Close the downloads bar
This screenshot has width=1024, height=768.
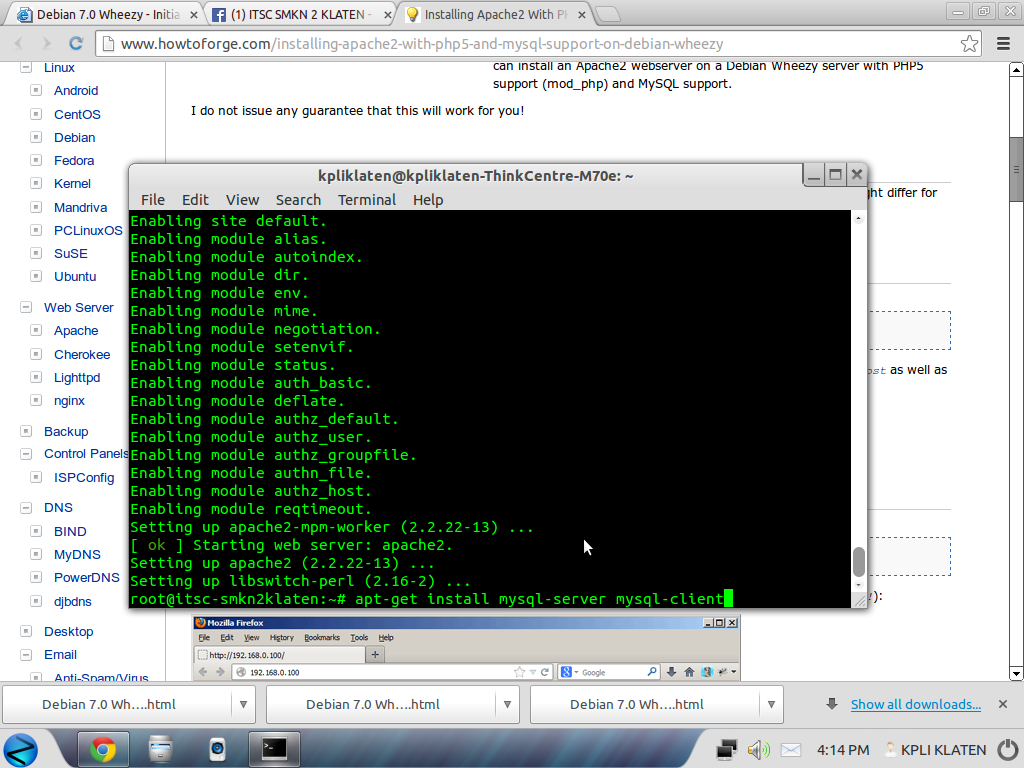(x=1003, y=704)
